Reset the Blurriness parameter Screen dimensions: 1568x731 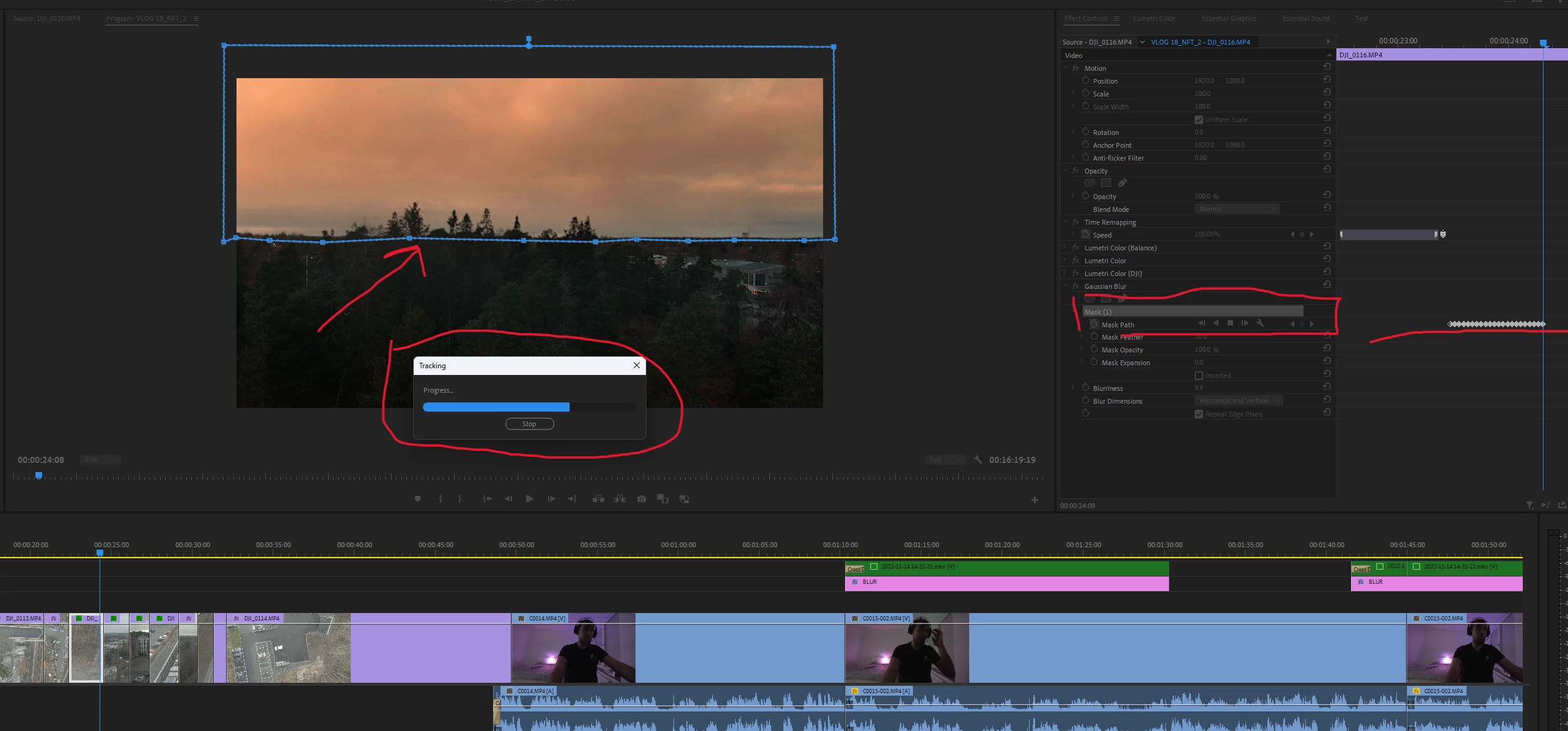1327,387
